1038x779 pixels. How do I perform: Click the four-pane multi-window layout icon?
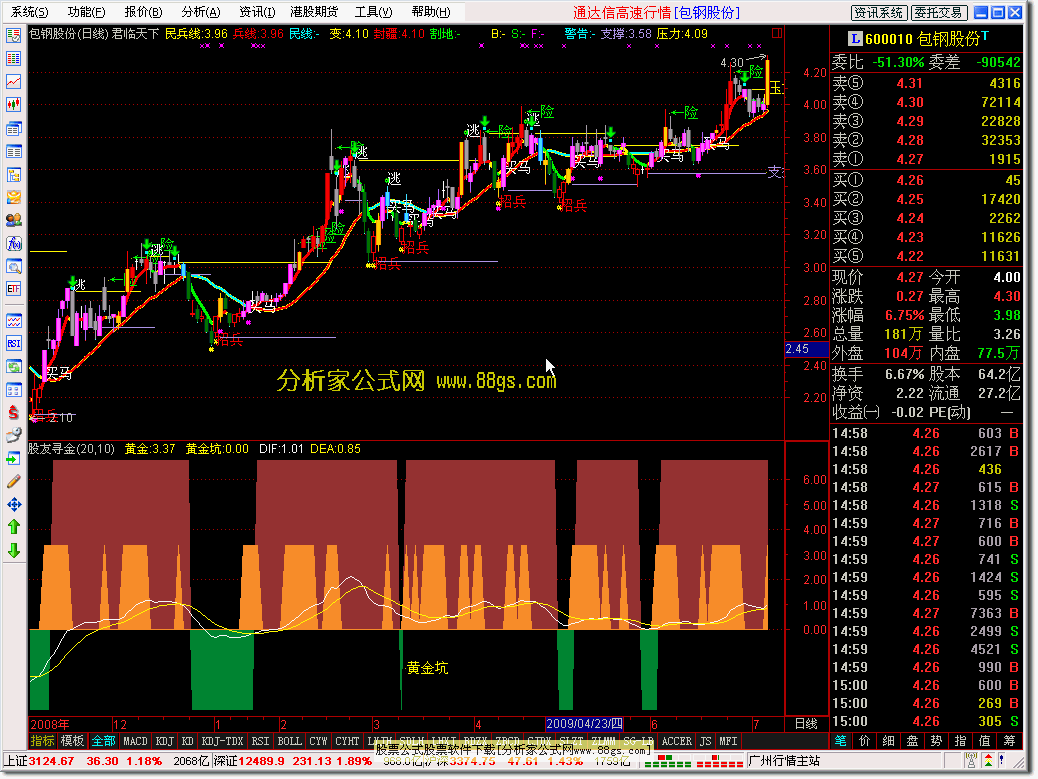[13, 390]
